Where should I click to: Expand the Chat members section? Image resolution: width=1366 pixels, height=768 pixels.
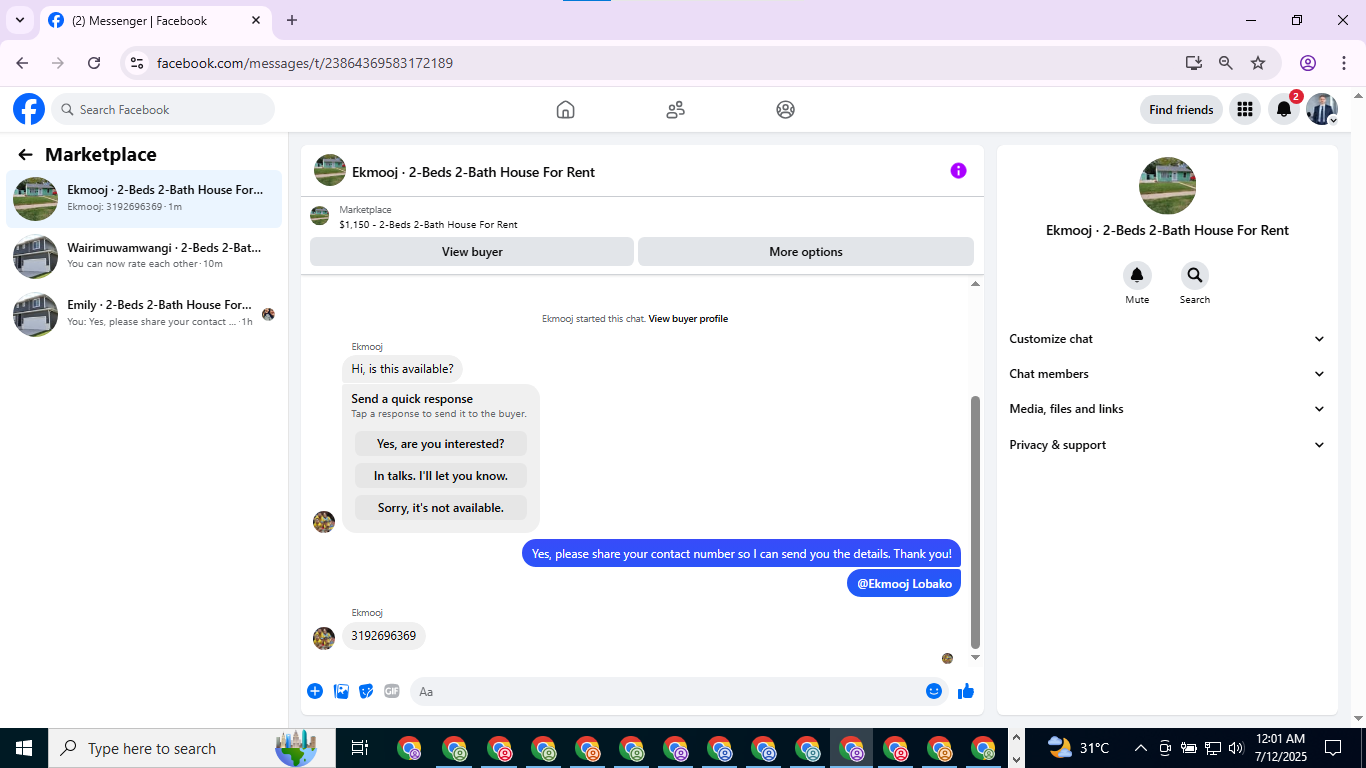(x=1167, y=374)
